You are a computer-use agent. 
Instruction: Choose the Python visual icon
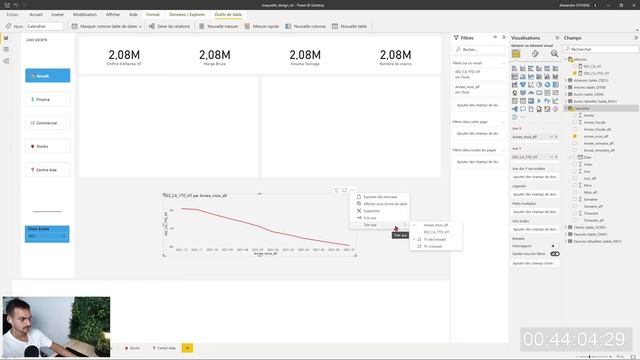[547, 101]
